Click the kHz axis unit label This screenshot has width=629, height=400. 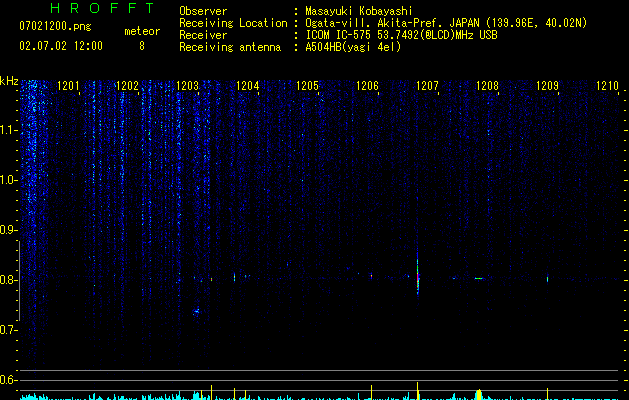click(x=9, y=81)
